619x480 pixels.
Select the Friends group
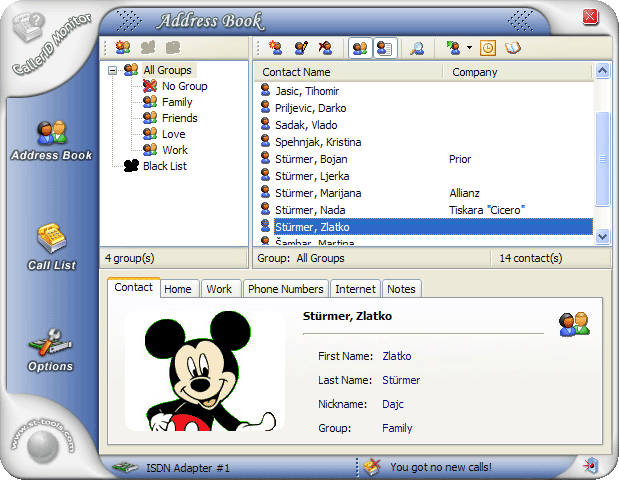180,118
